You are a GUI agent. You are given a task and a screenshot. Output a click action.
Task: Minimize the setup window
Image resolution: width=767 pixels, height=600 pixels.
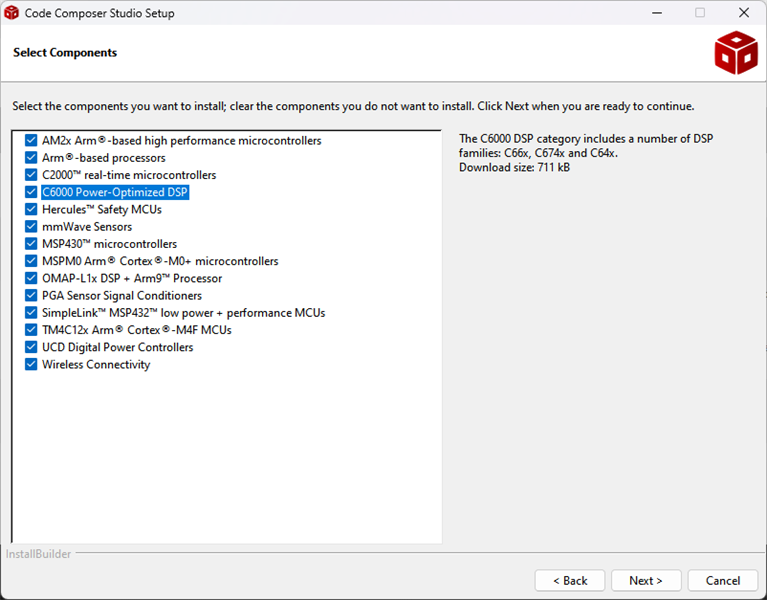tap(657, 13)
